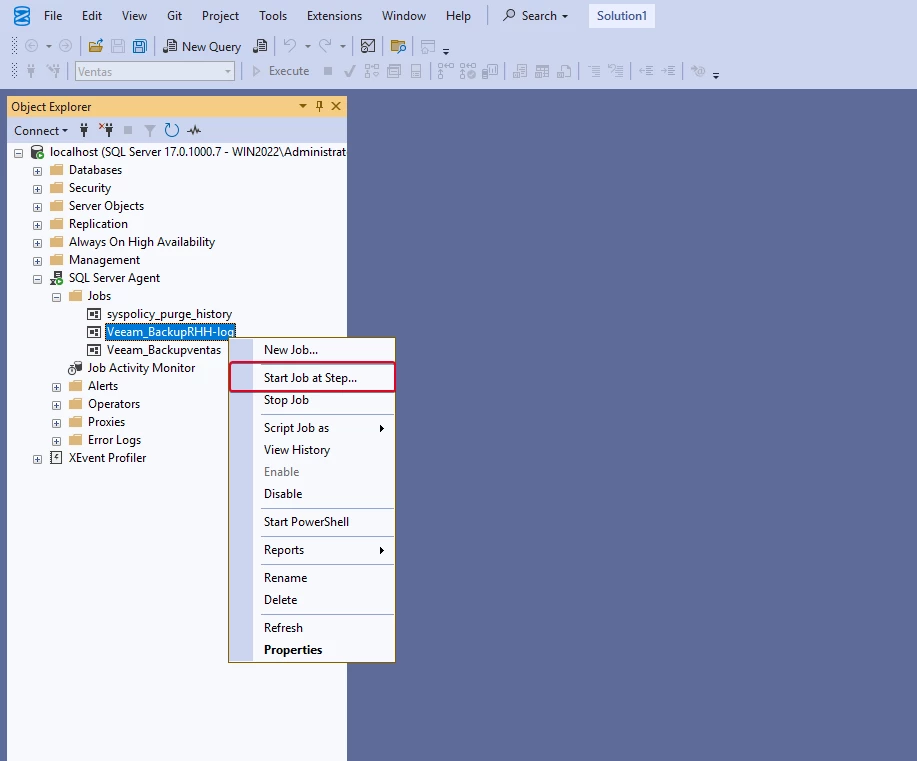Select the Proxies folder
Viewport: 917px width, 761px height.
(x=106, y=422)
